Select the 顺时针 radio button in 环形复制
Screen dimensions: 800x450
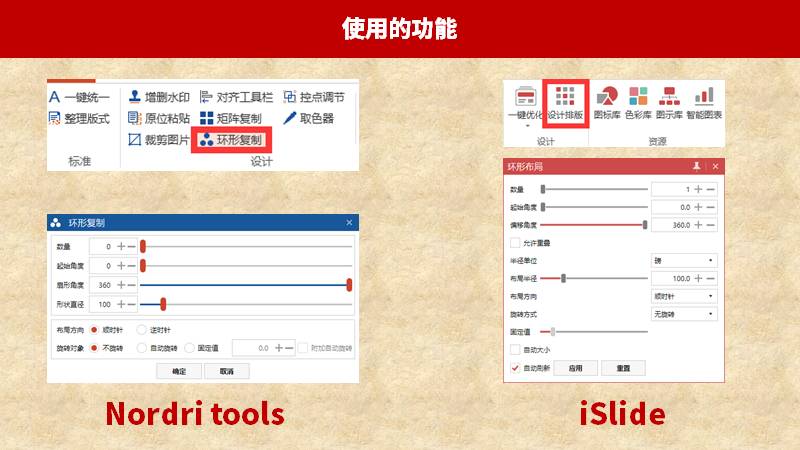[x=94, y=330]
